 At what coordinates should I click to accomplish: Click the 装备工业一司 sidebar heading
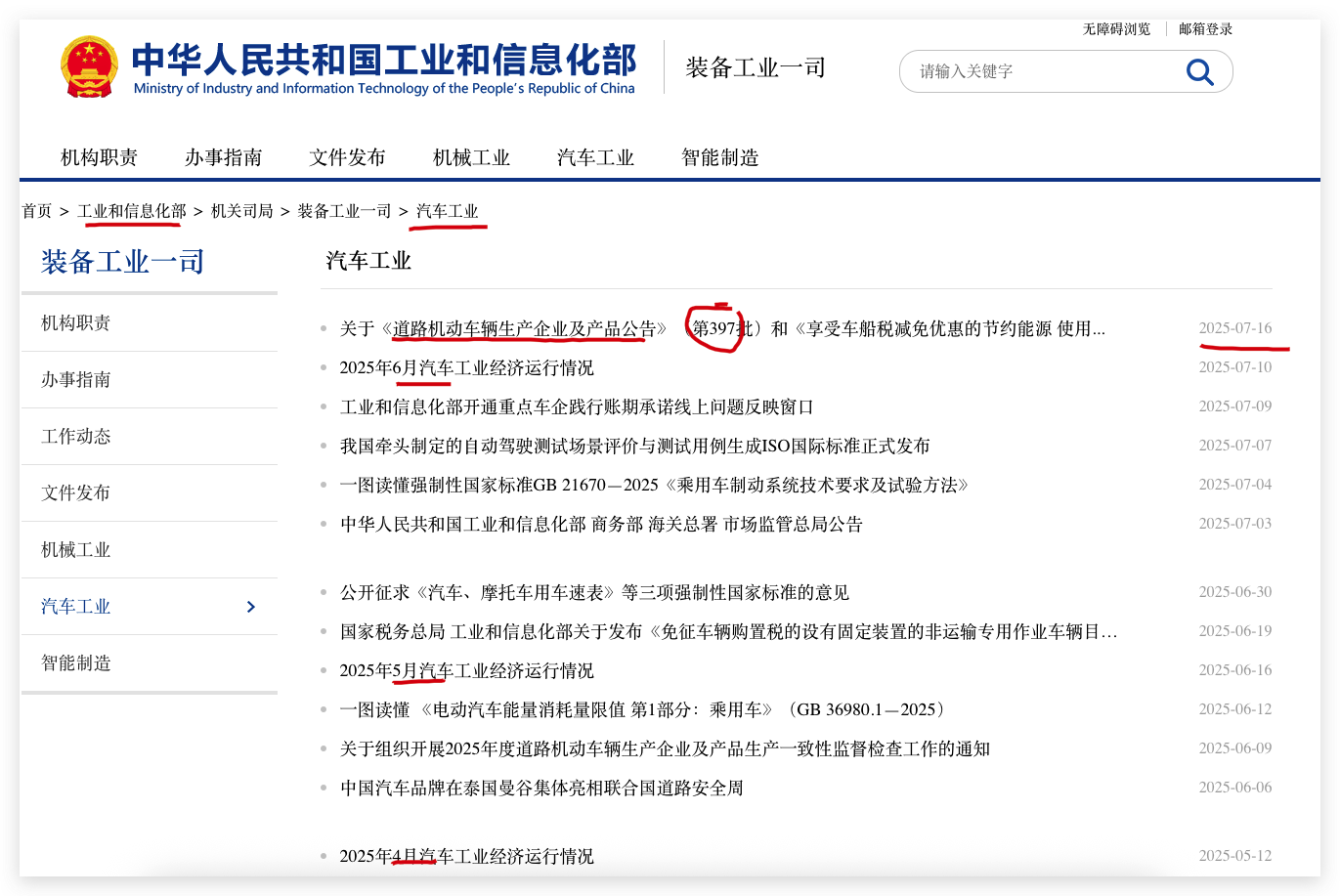123,262
